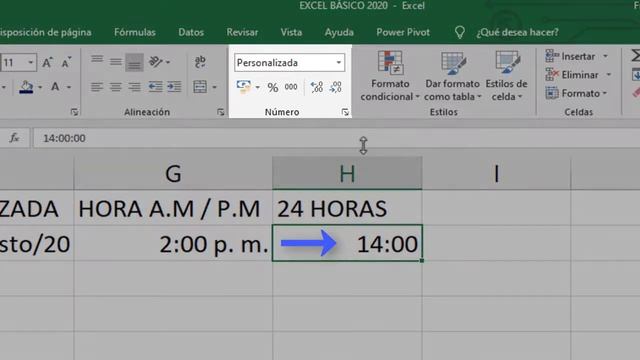Open Formato cells menu

[x=577, y=93]
